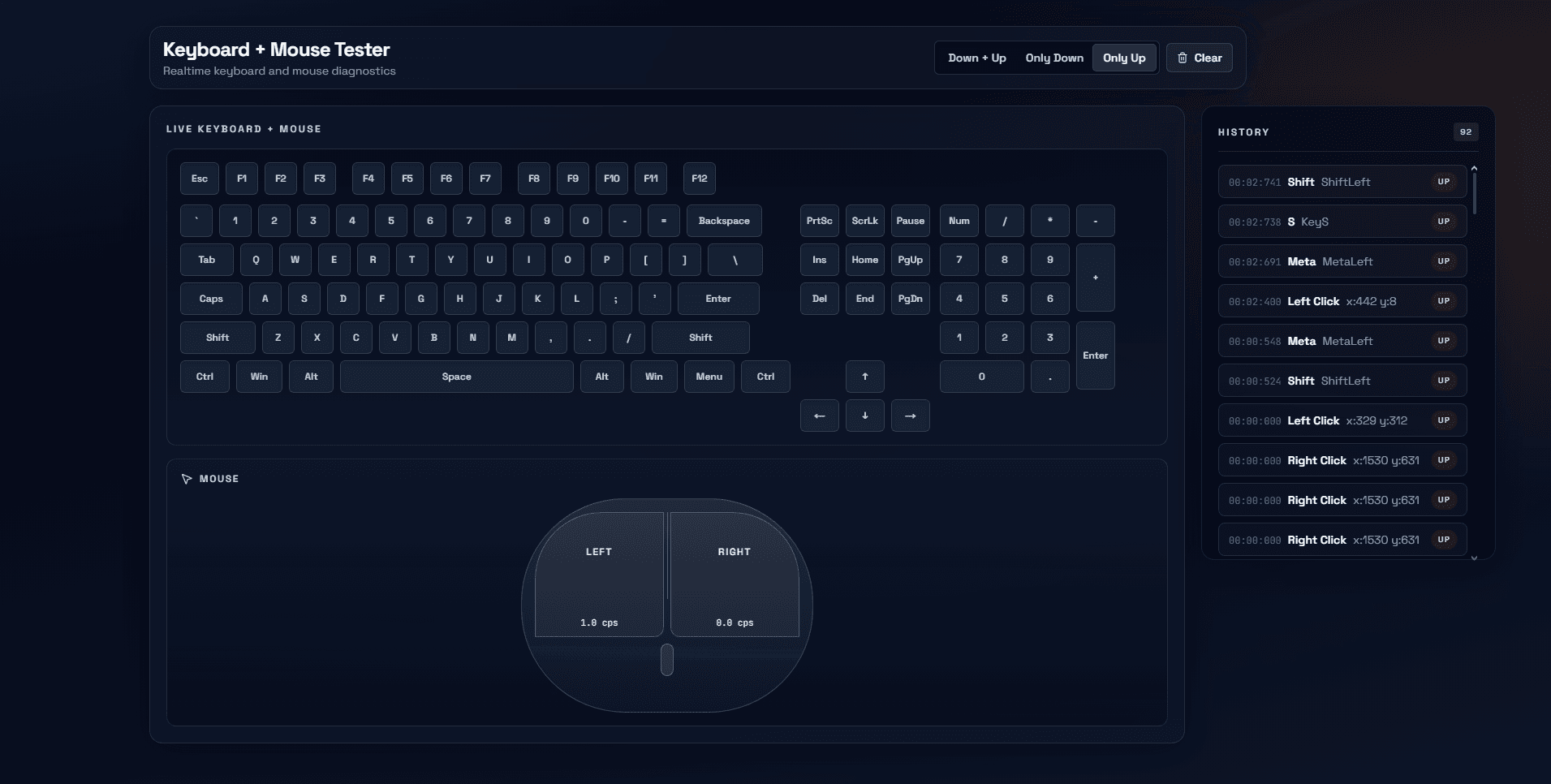Click the trash icon on the Clear button
The height and width of the screenshot is (784, 1551).
[x=1183, y=58]
